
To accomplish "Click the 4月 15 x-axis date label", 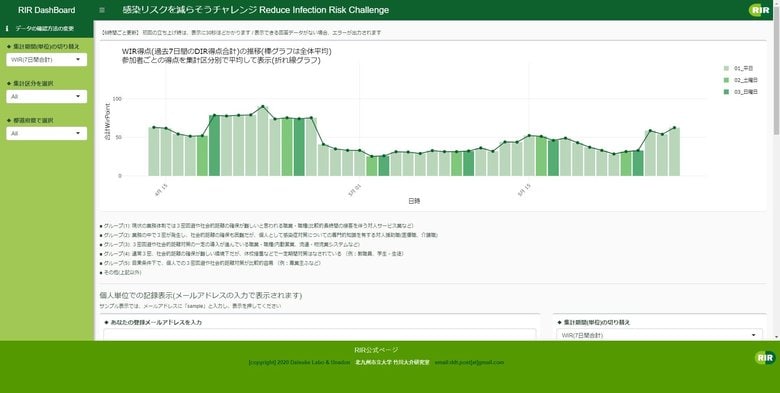I will (161, 191).
